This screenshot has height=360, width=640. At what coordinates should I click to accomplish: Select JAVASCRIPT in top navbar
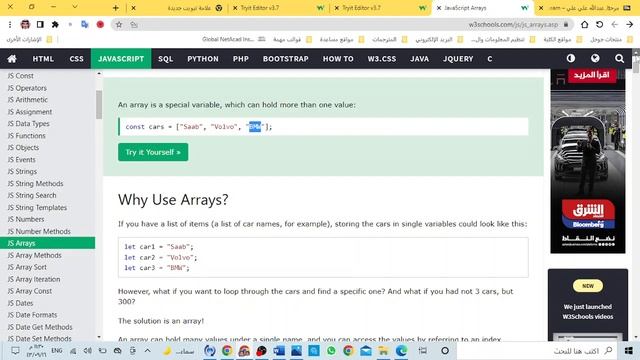(x=121, y=59)
